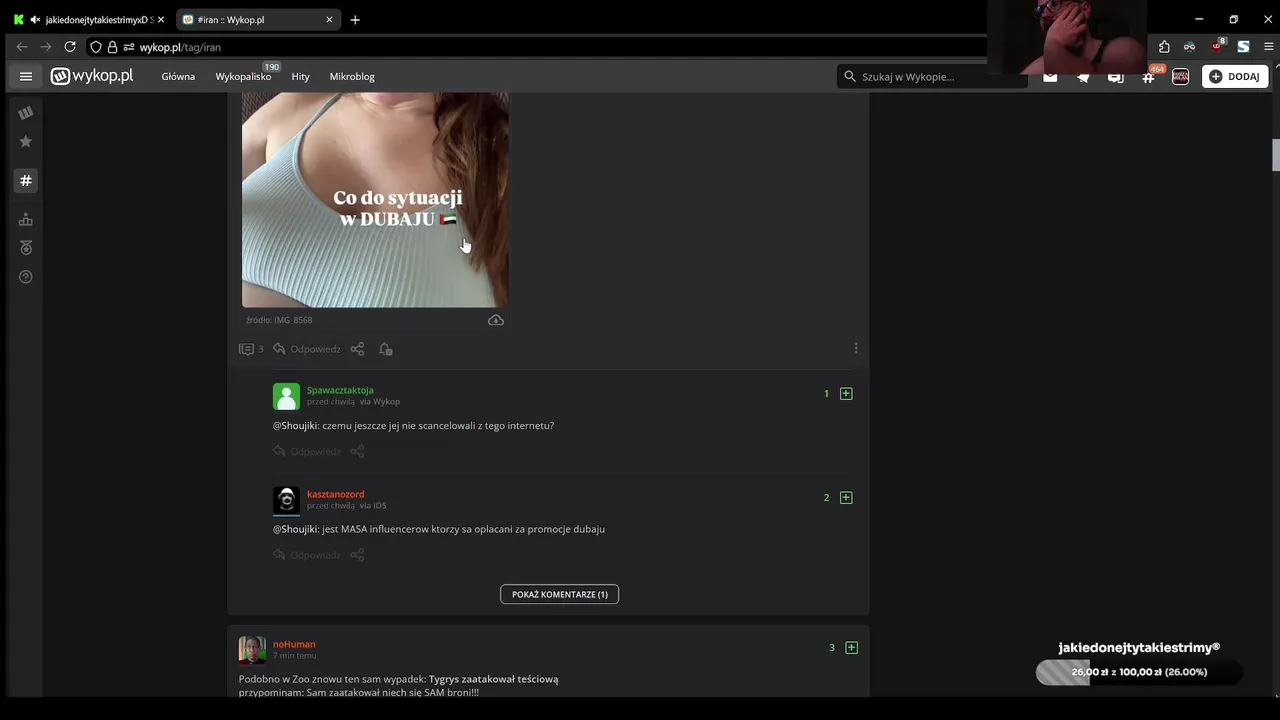
Task: Select the hashtag tags icon in left sidebar
Action: click(x=26, y=180)
